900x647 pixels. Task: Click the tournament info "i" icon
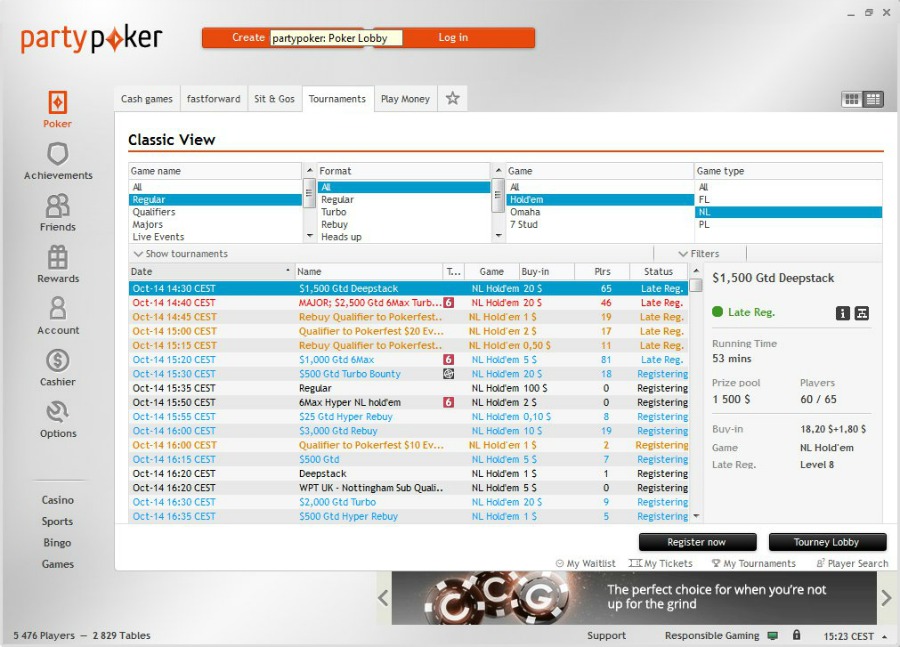(x=842, y=313)
